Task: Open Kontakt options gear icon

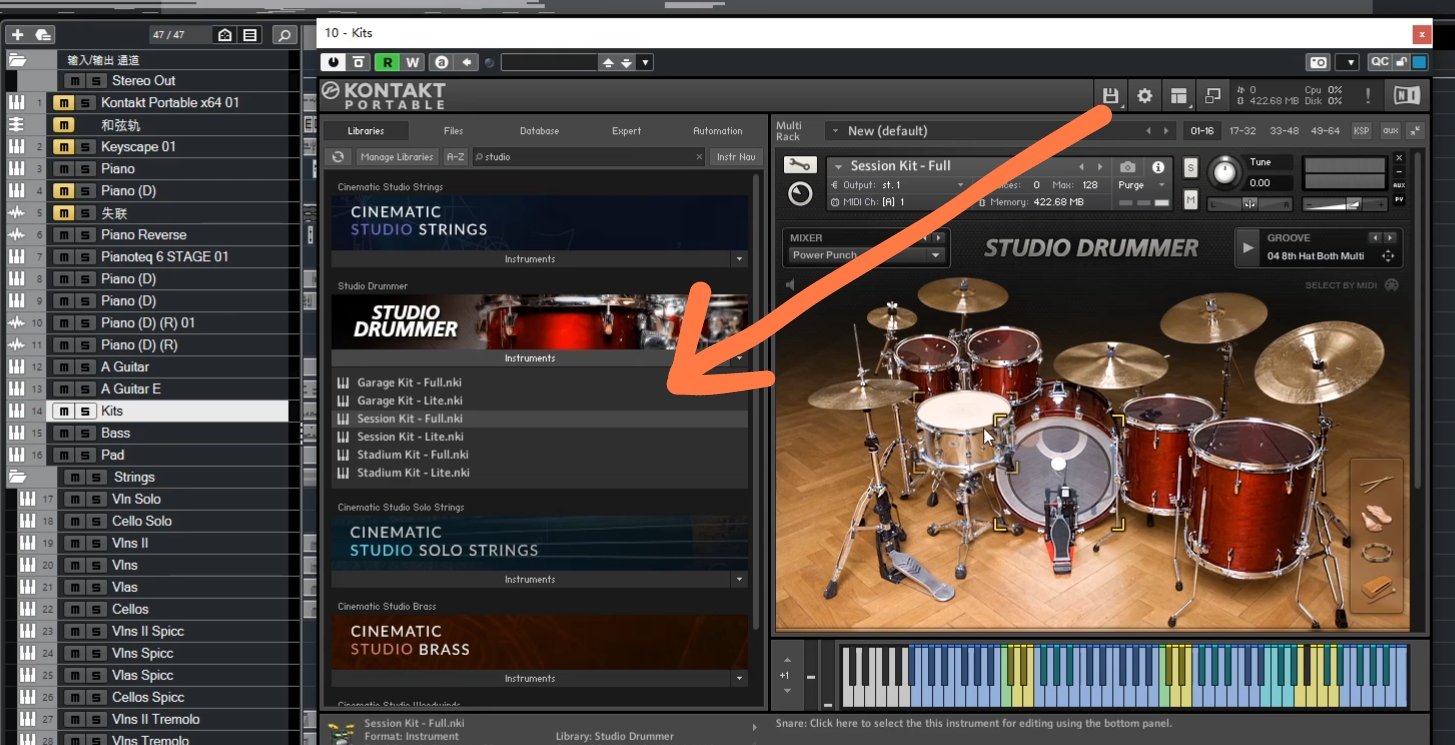Action: (x=1145, y=96)
